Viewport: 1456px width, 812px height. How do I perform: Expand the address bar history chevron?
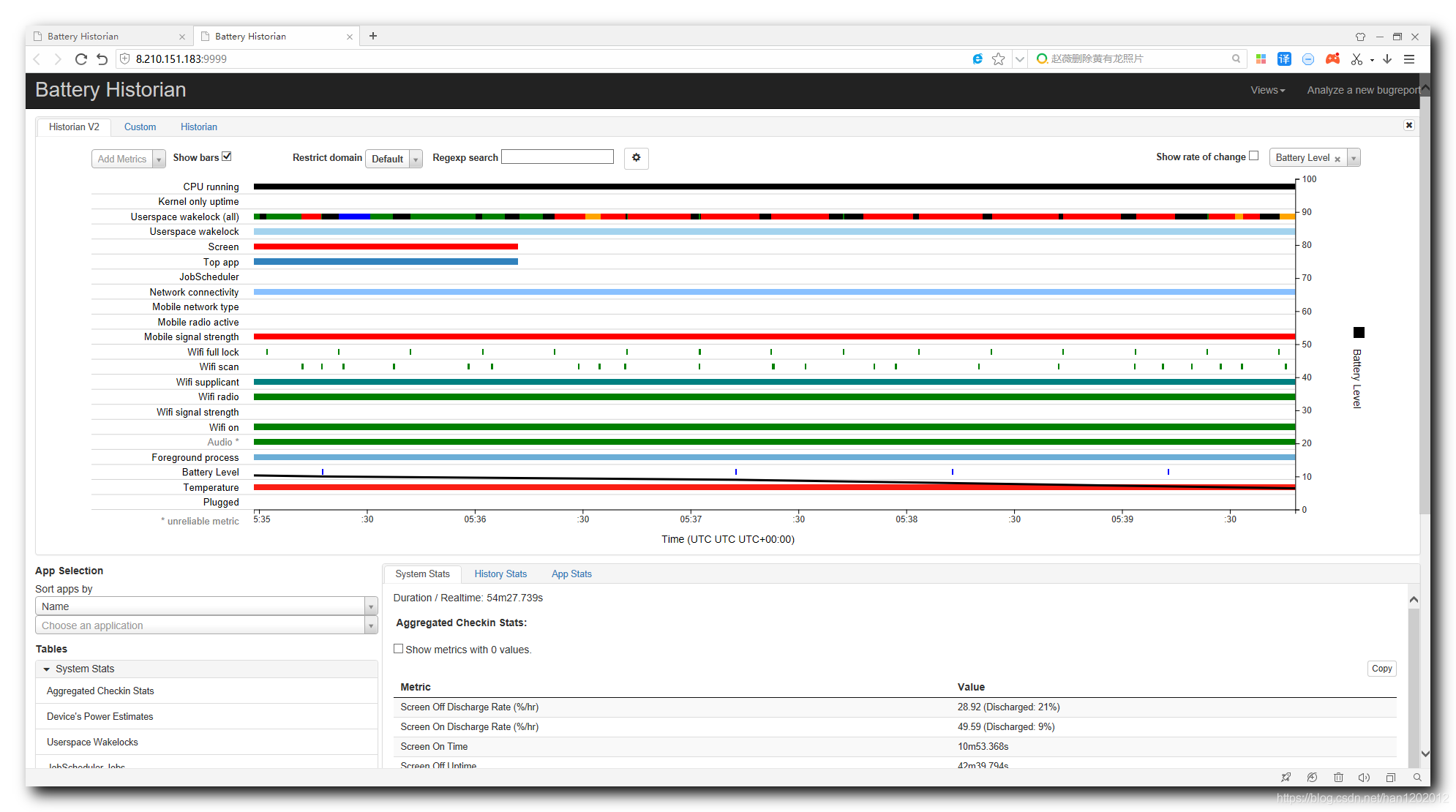click(1019, 59)
